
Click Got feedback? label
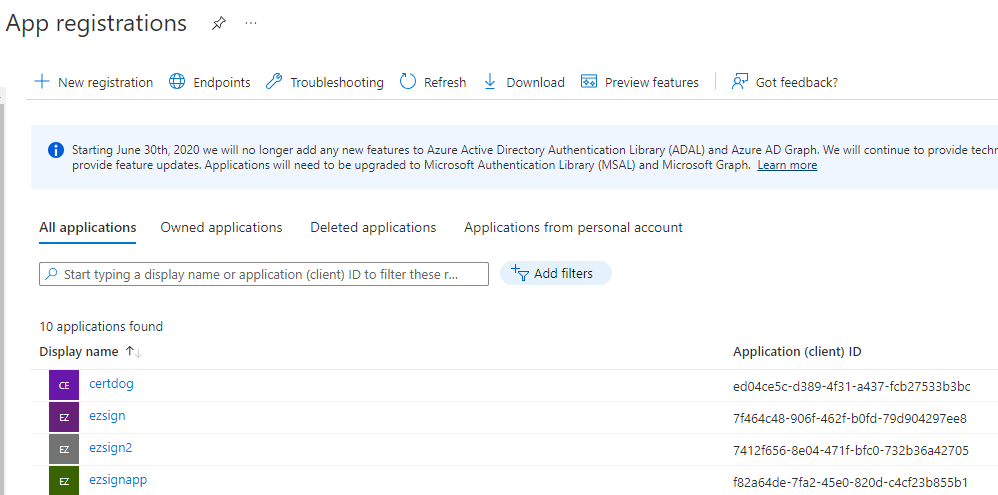click(x=797, y=83)
